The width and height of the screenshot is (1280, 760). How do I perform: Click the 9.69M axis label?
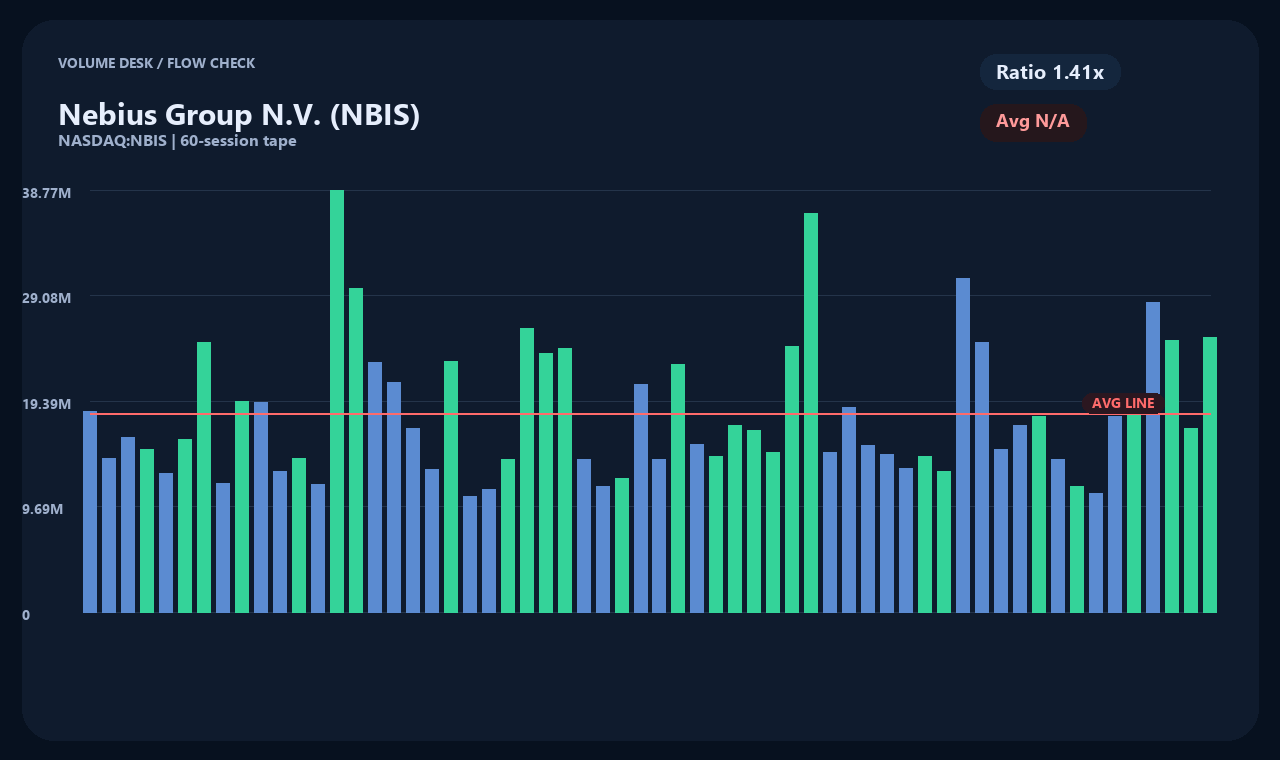tap(43, 509)
